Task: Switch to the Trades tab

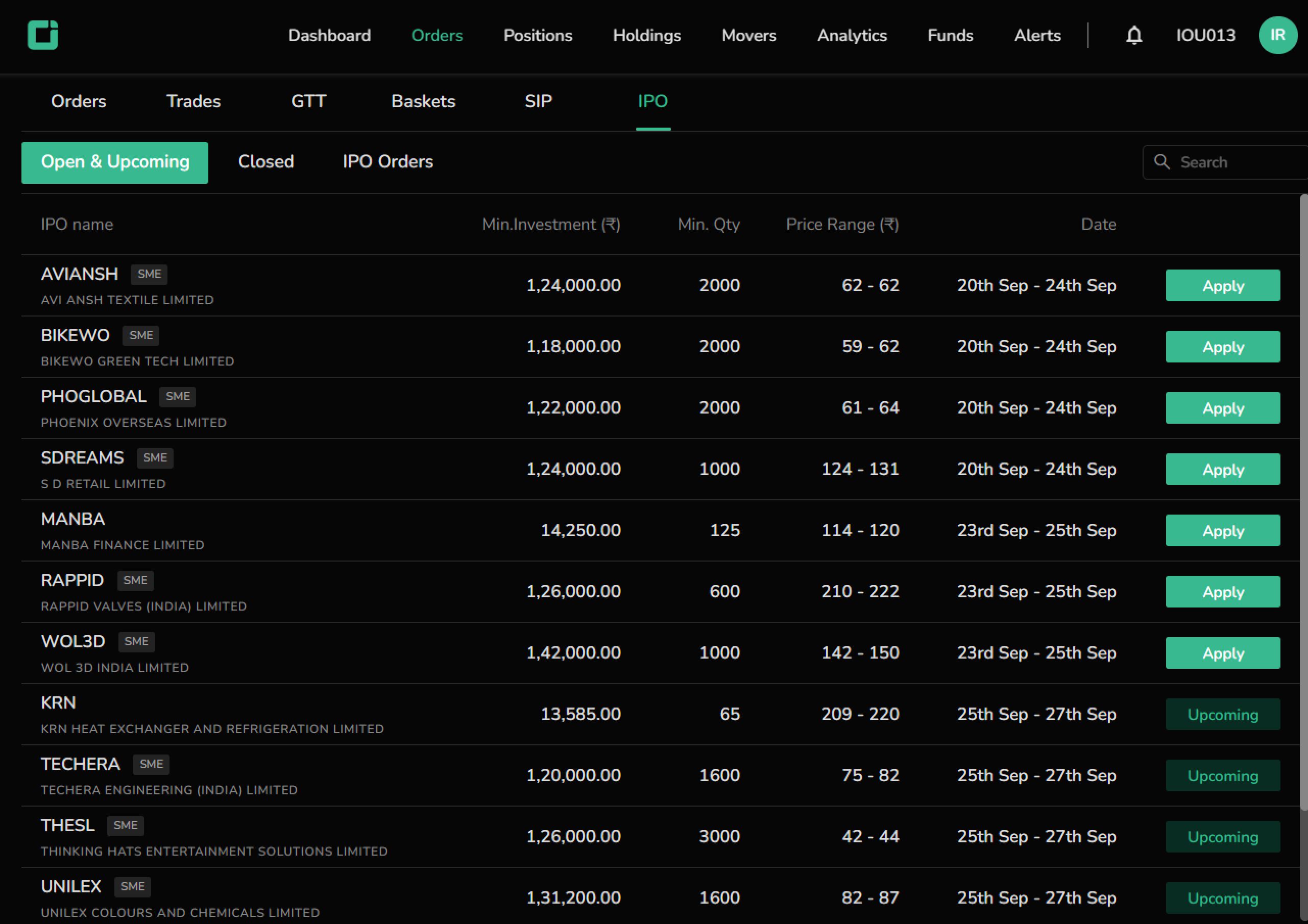Action: [x=193, y=102]
